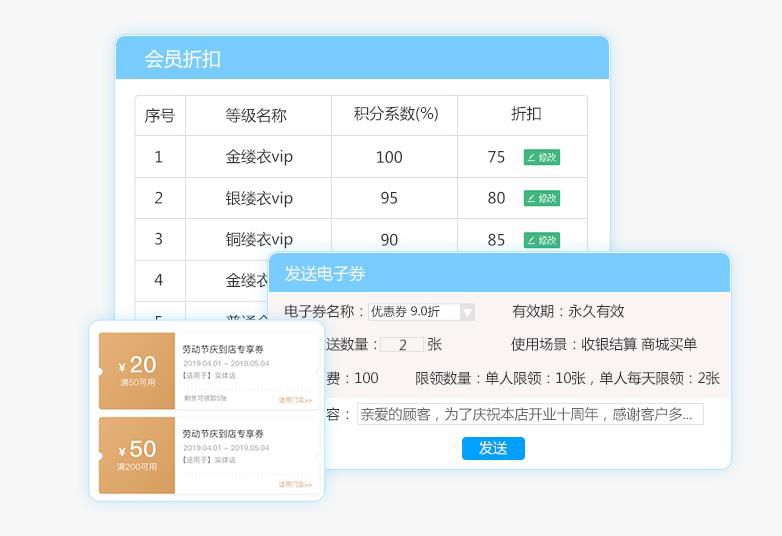Click the 发送 button
Viewport: 782px width, 536px height.
pos(493,448)
